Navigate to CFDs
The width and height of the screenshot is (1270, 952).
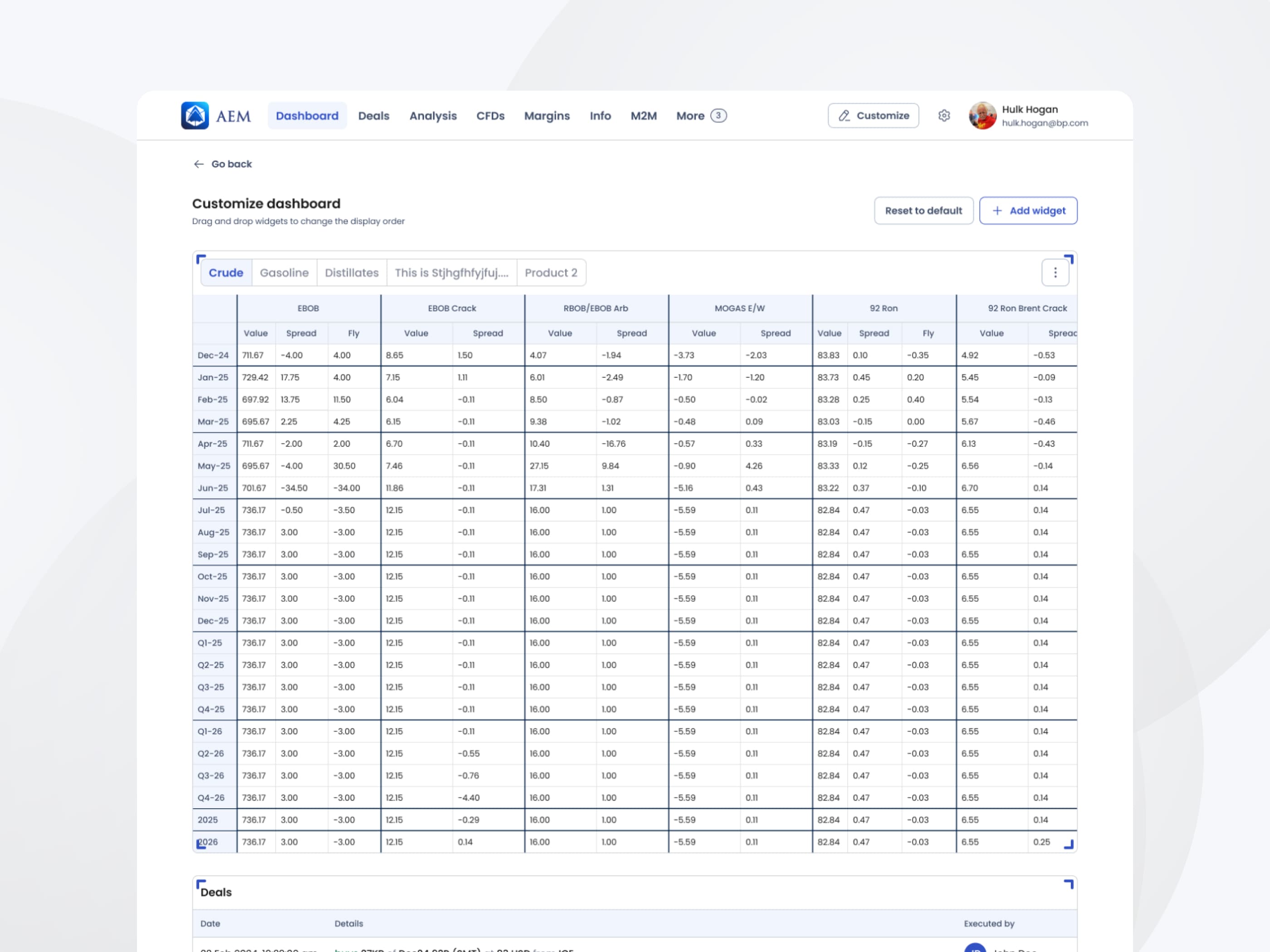point(490,115)
